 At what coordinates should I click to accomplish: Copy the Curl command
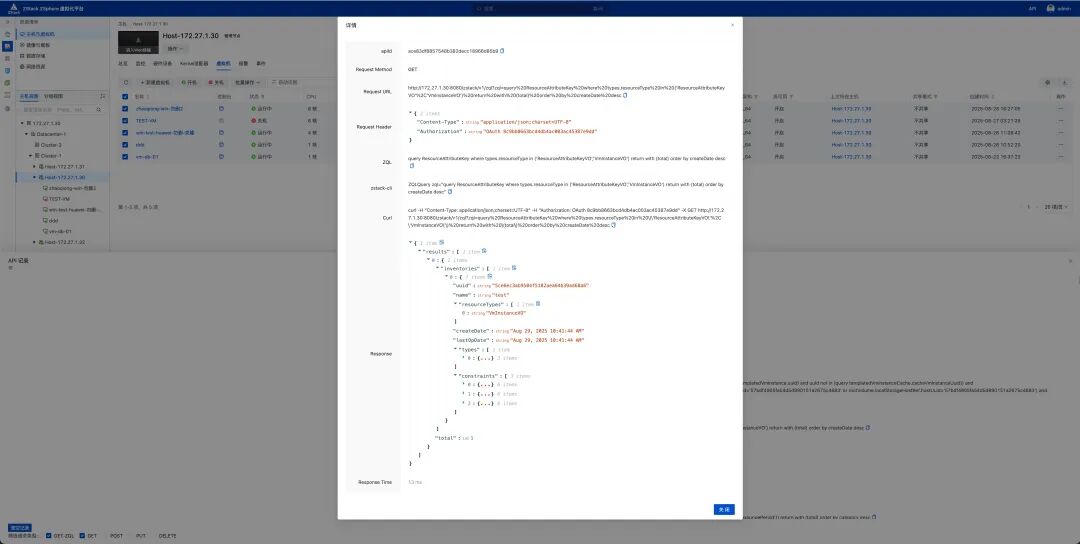click(x=614, y=224)
